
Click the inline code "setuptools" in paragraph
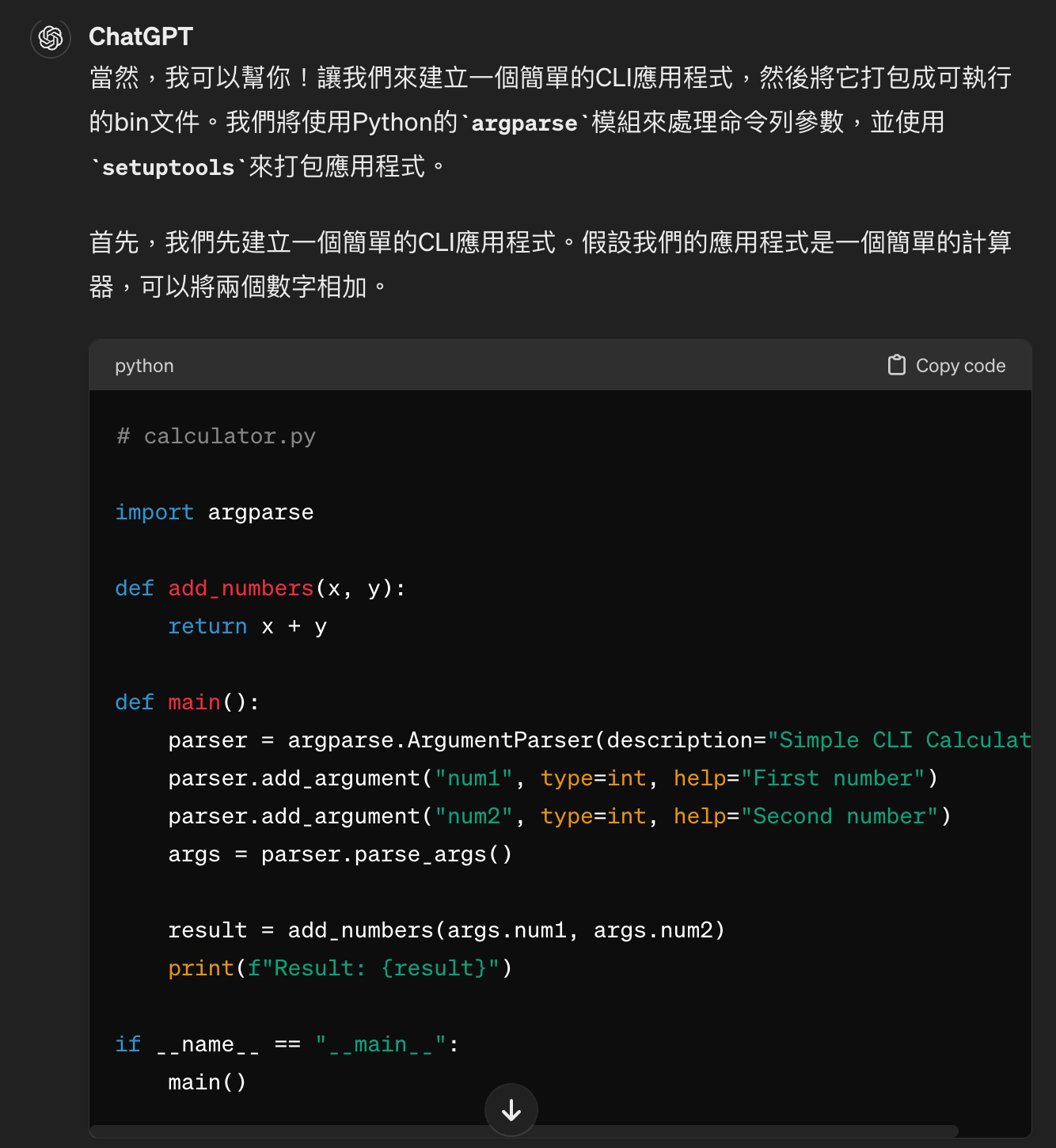[x=169, y=168]
